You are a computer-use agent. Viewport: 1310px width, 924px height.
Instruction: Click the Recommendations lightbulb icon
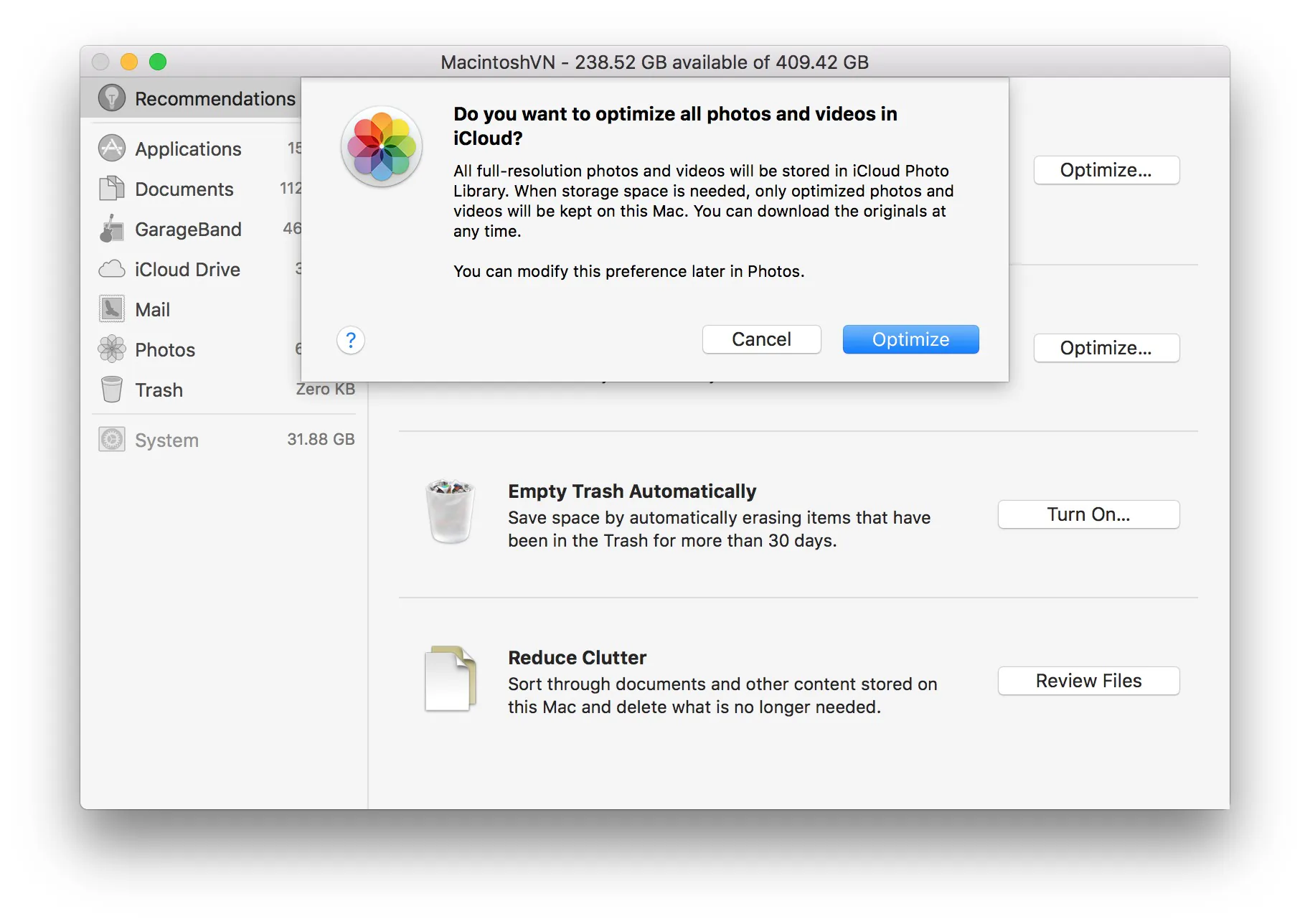click(x=111, y=98)
